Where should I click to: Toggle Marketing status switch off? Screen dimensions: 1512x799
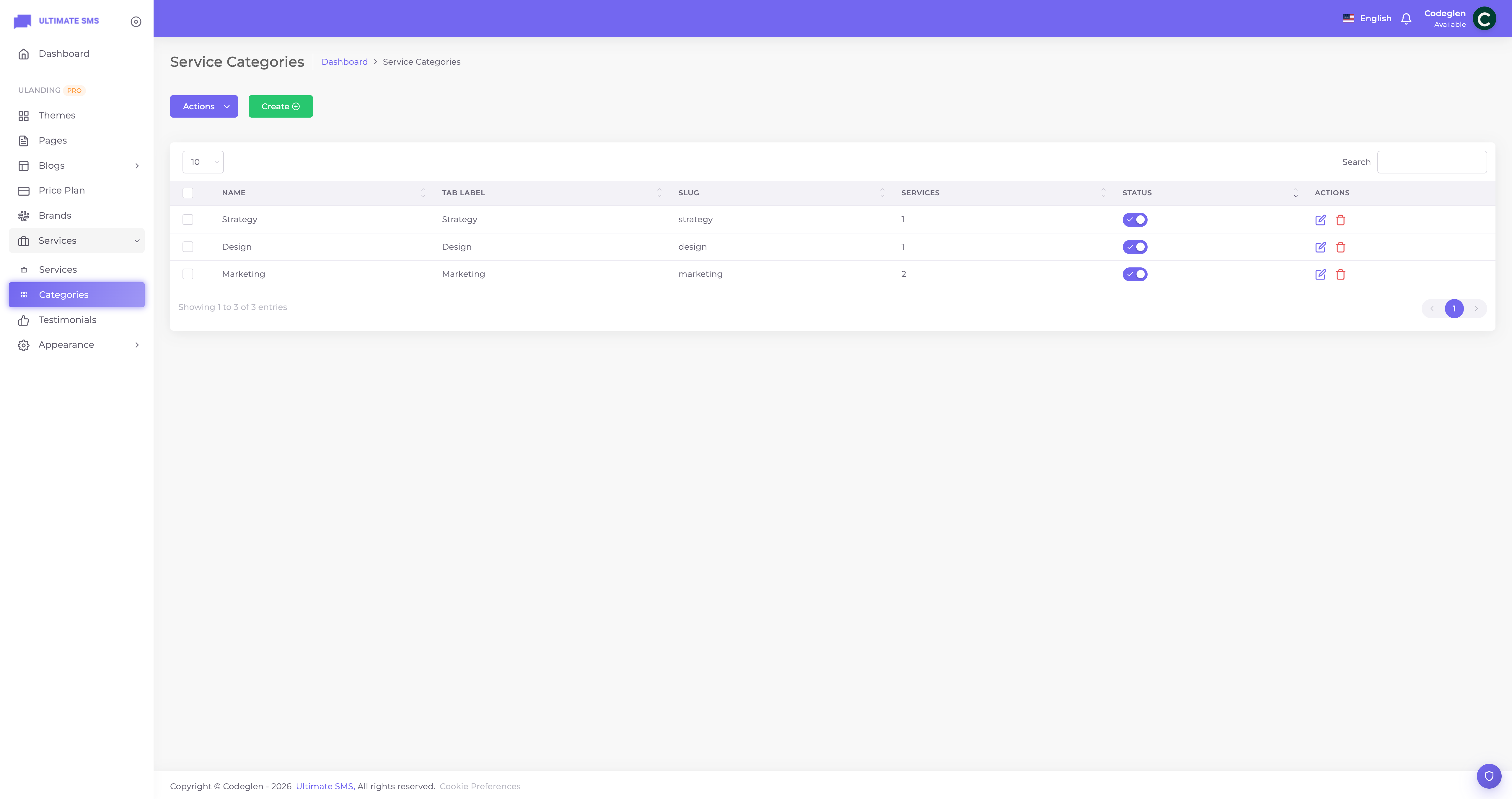1135,275
